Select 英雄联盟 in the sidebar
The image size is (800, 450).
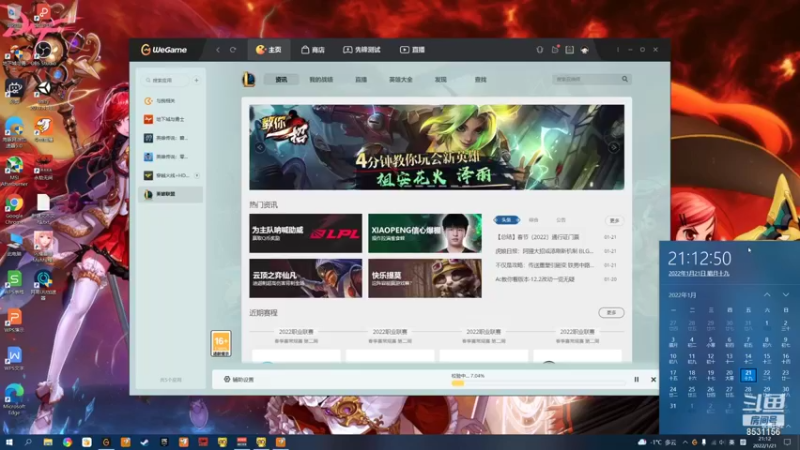170,194
